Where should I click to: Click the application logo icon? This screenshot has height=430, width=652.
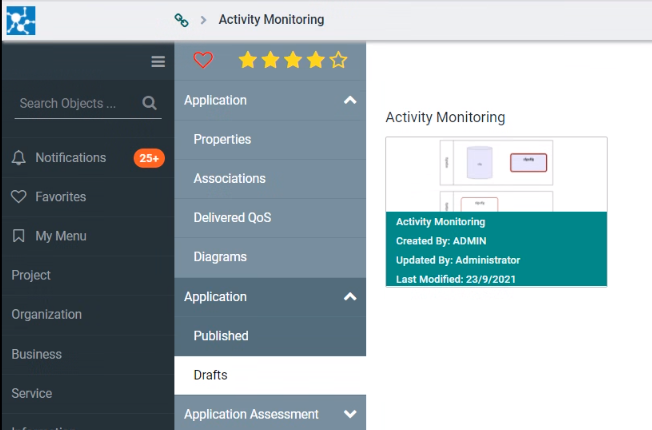point(20,19)
